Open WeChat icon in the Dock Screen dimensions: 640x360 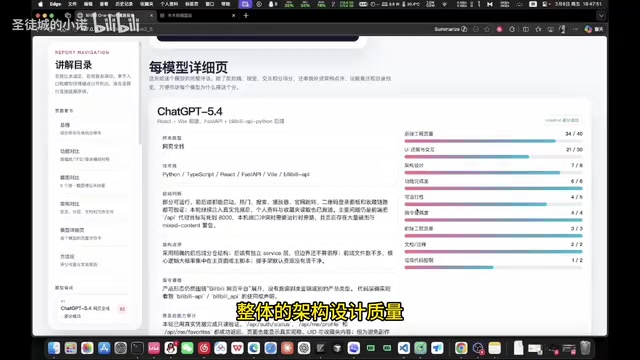coord(187,348)
